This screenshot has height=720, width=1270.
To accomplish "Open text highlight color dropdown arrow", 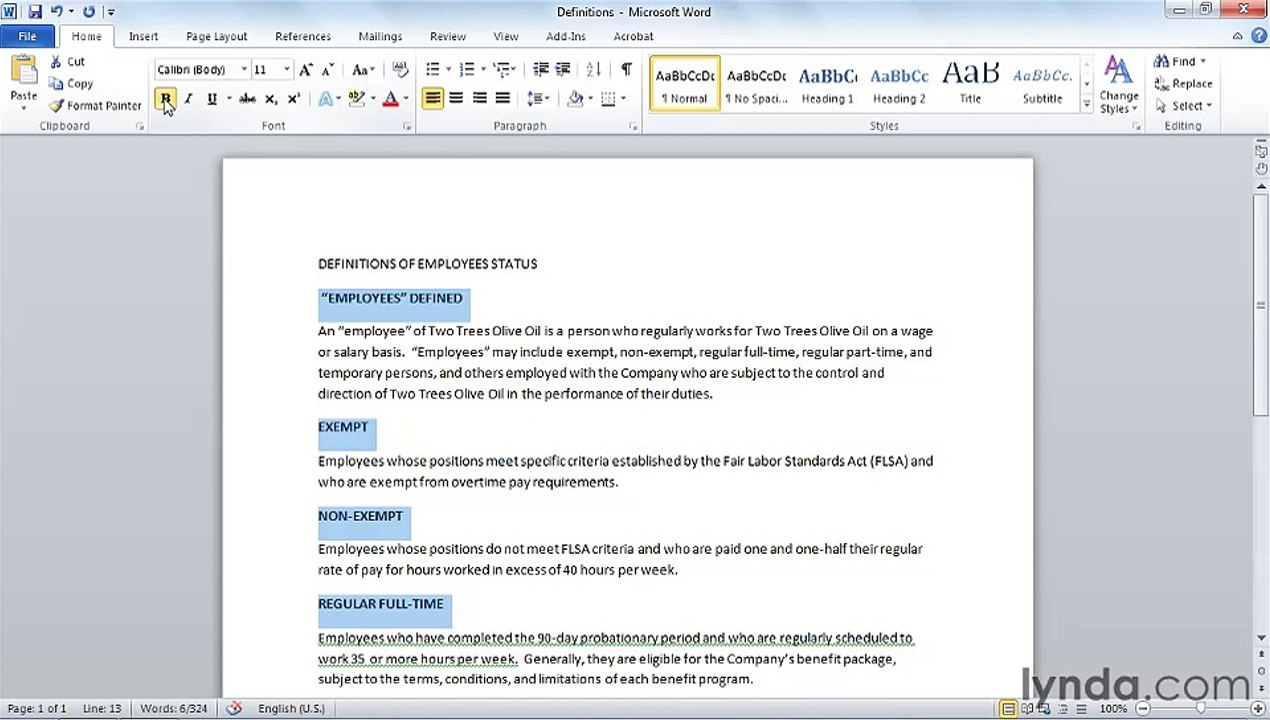I will [372, 99].
